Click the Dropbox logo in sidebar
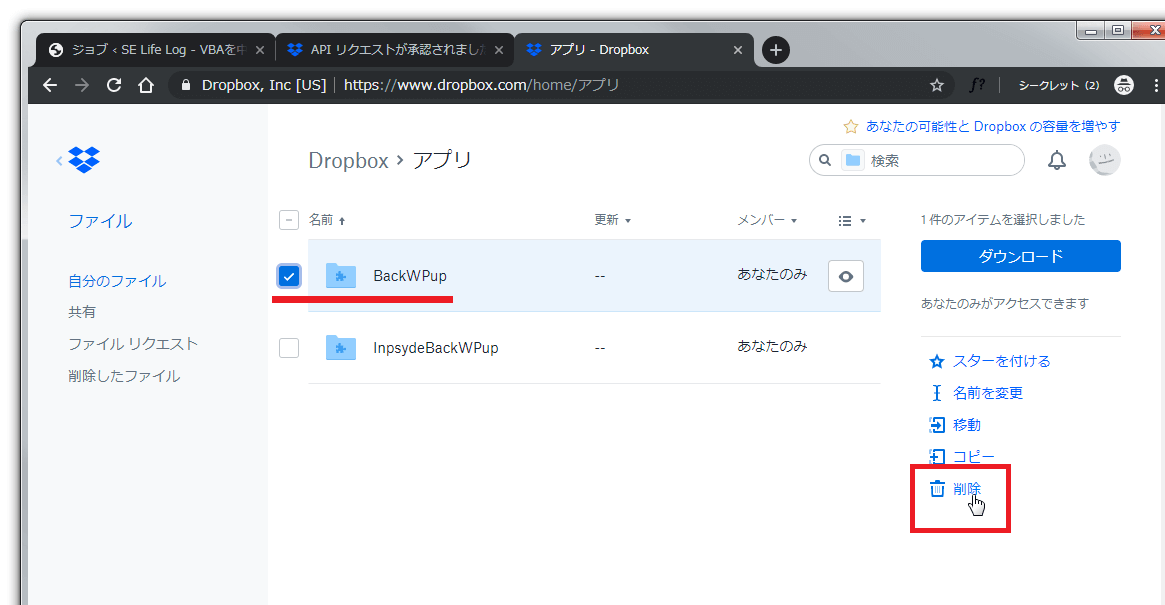Viewport: 1165px width, 605px height. coord(84,160)
